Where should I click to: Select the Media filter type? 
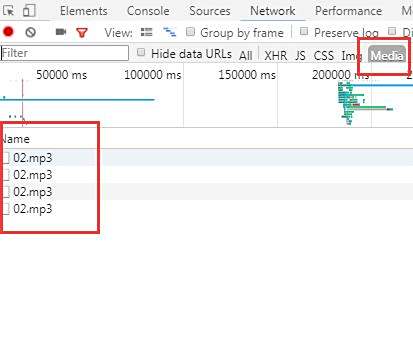[x=387, y=55]
